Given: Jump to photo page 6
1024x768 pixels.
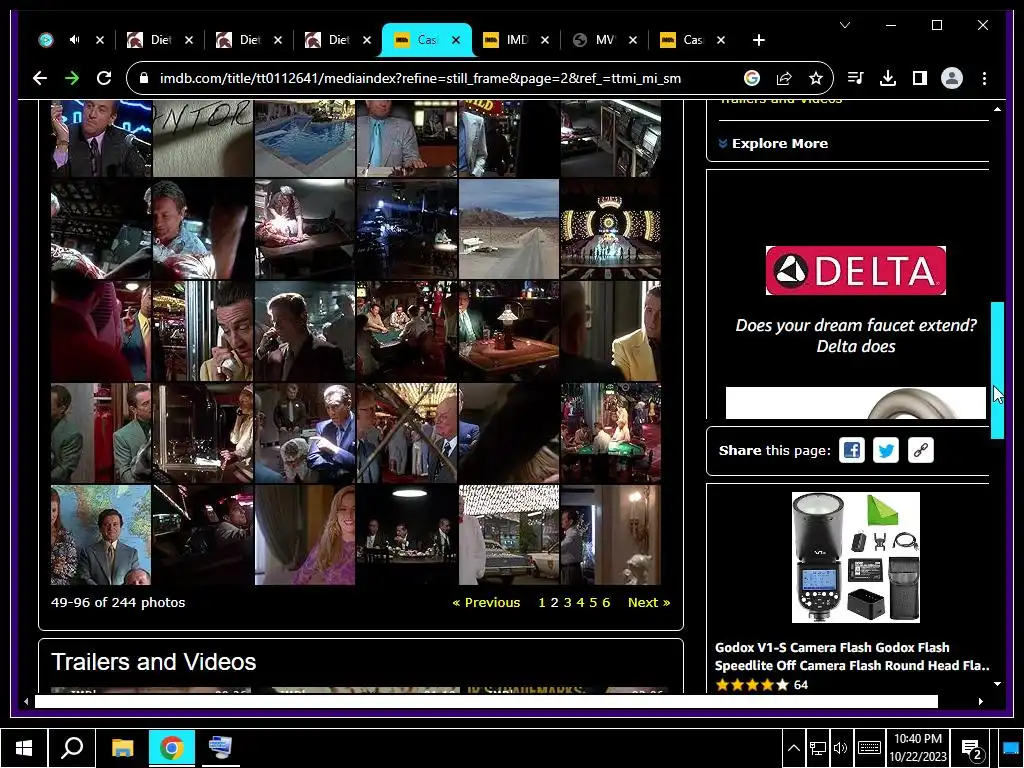Looking at the screenshot, I should coord(606,603).
